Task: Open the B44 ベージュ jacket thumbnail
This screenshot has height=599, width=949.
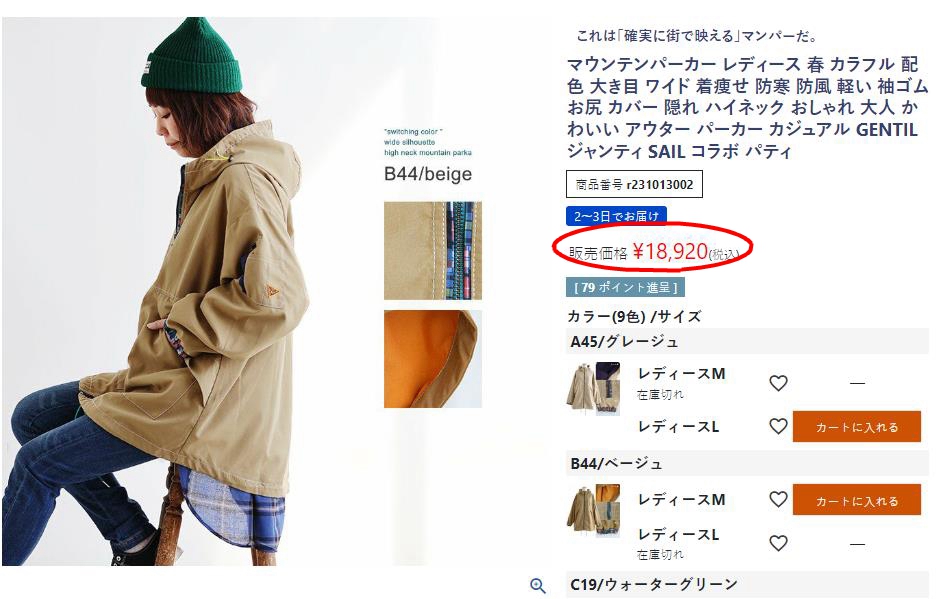Action: pos(594,511)
